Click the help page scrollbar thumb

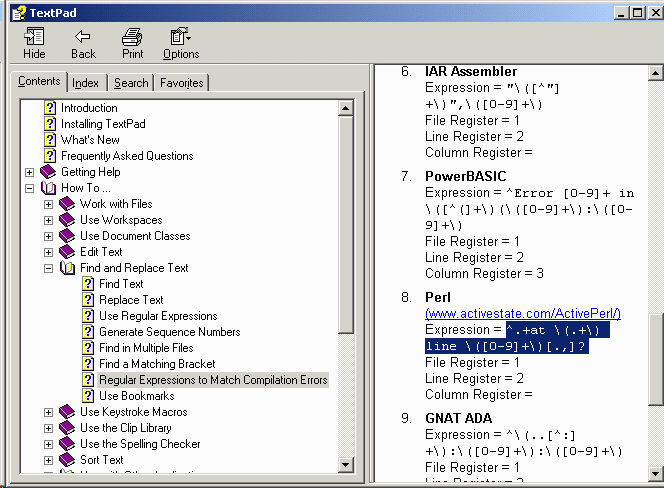(655, 359)
